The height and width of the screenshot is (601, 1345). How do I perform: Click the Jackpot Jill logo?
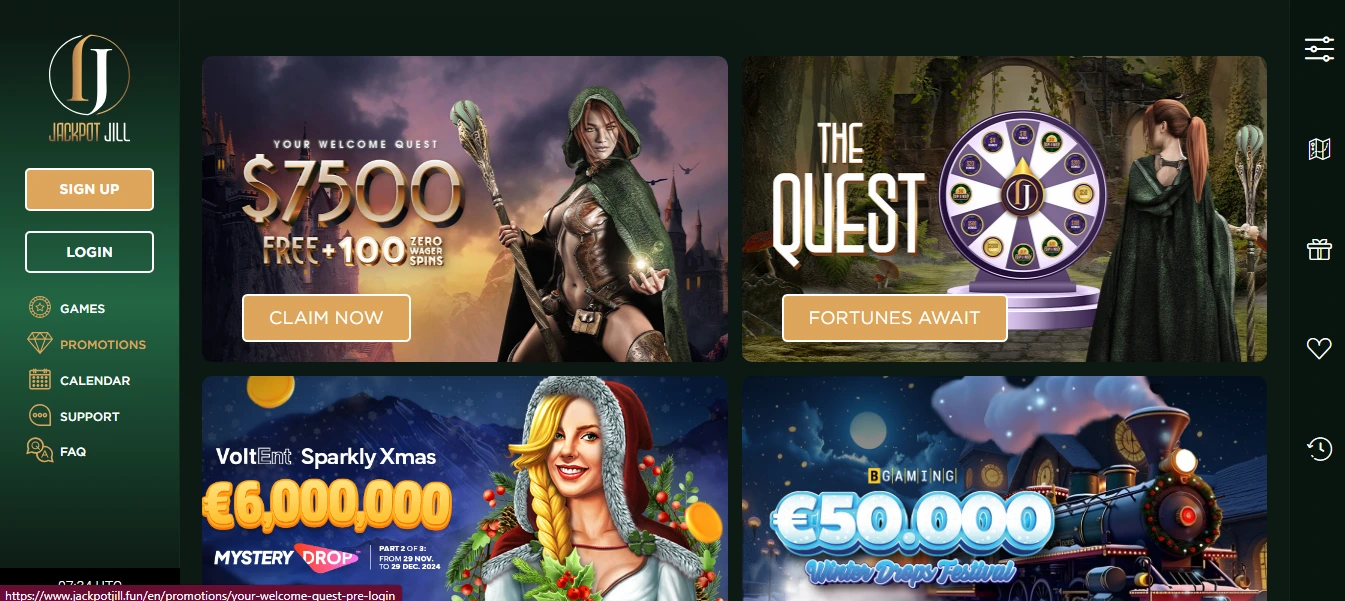click(89, 88)
